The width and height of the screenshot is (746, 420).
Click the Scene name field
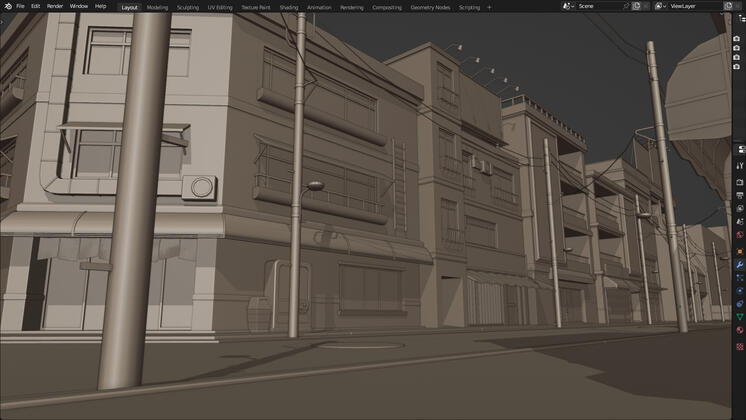click(x=599, y=6)
